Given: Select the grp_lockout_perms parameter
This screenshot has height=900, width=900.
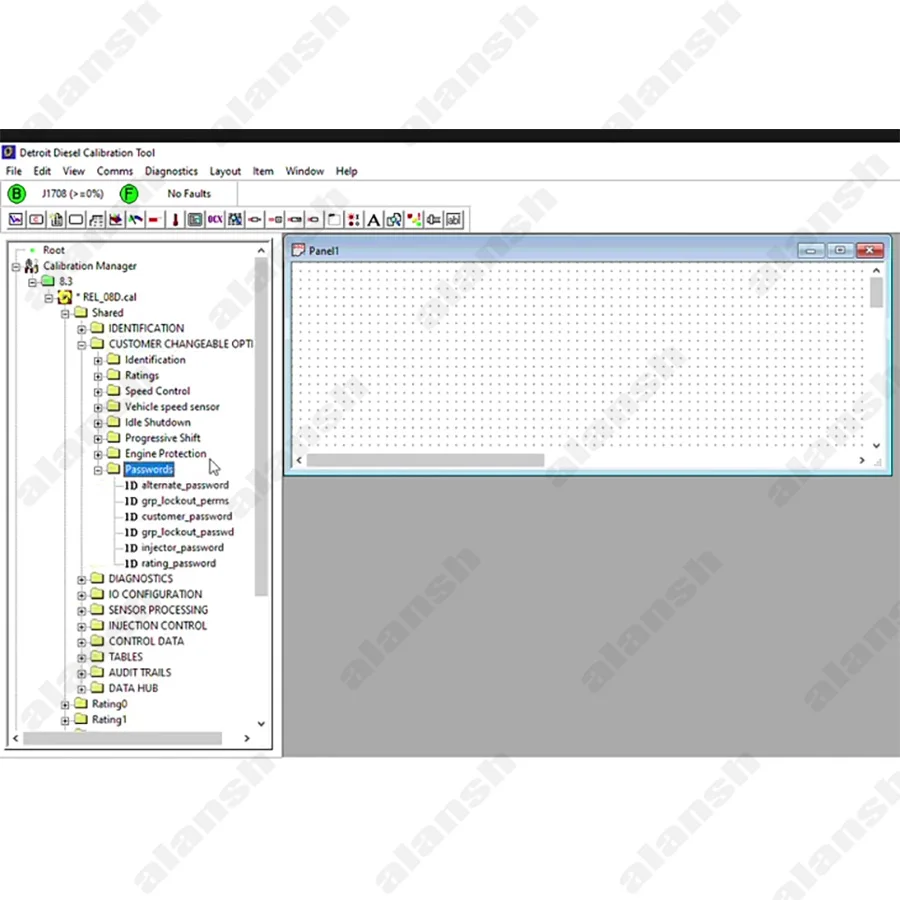Looking at the screenshot, I should pyautogui.click(x=185, y=501).
